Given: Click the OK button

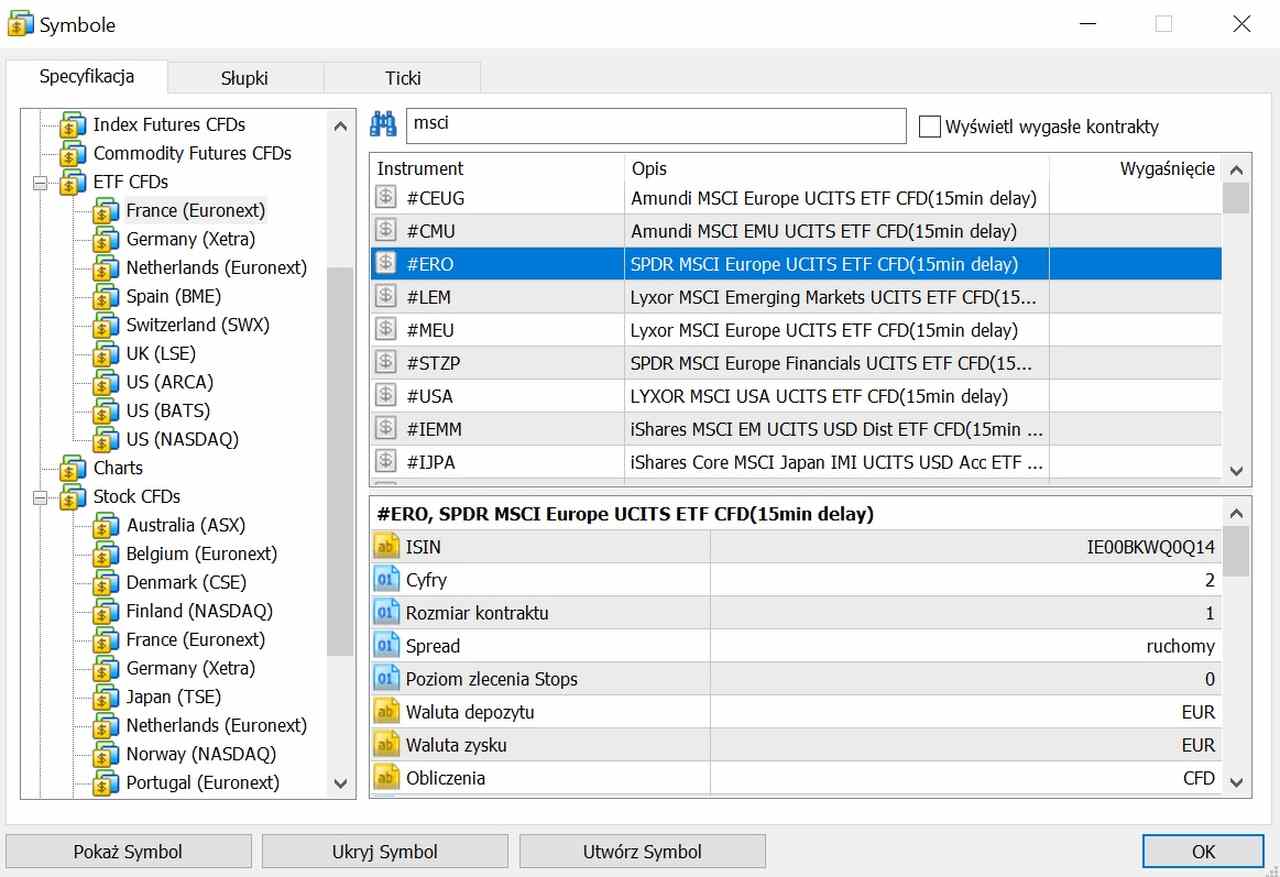Looking at the screenshot, I should pos(1203,852).
